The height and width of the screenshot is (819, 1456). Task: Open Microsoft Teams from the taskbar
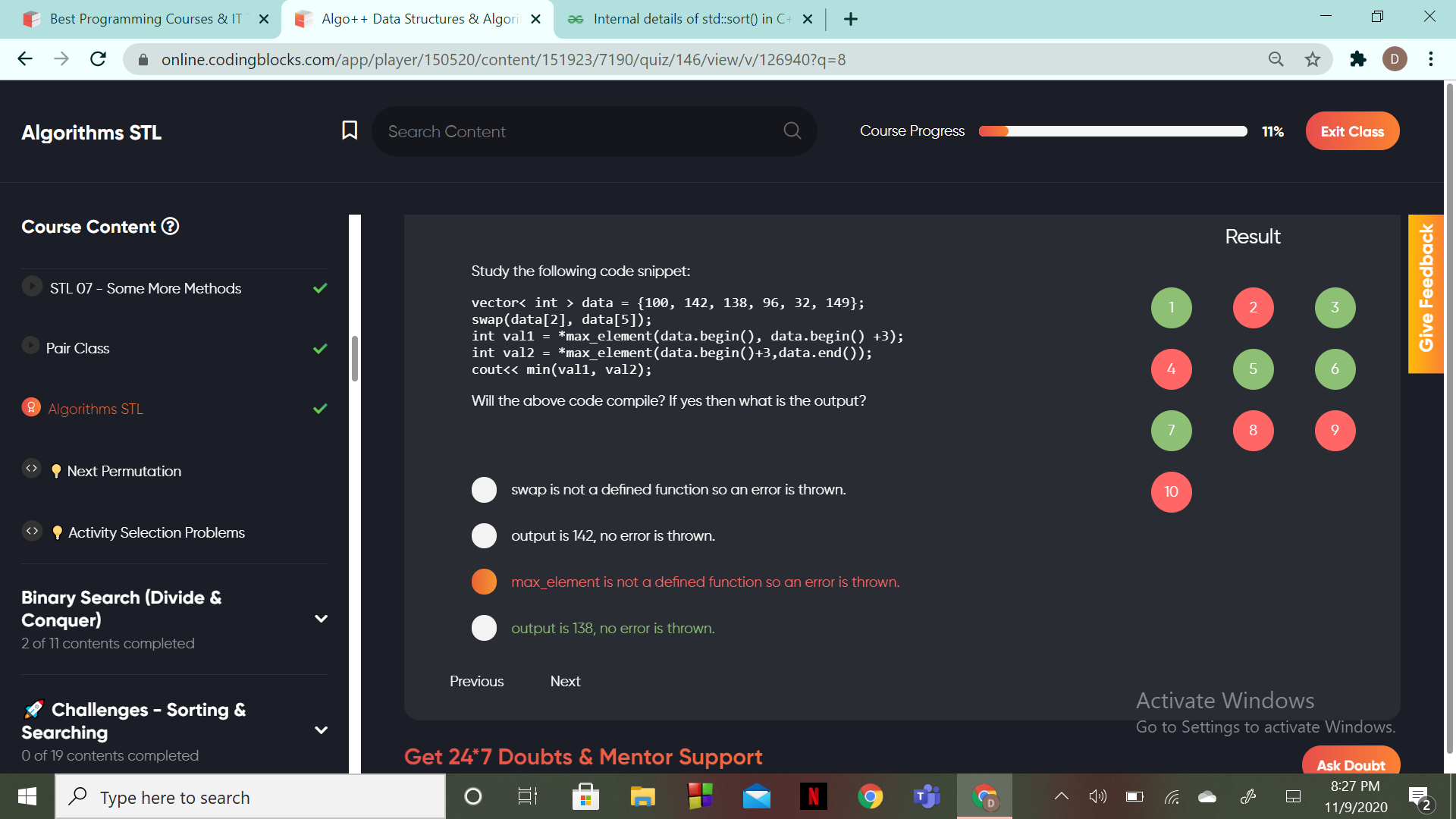coord(927,796)
